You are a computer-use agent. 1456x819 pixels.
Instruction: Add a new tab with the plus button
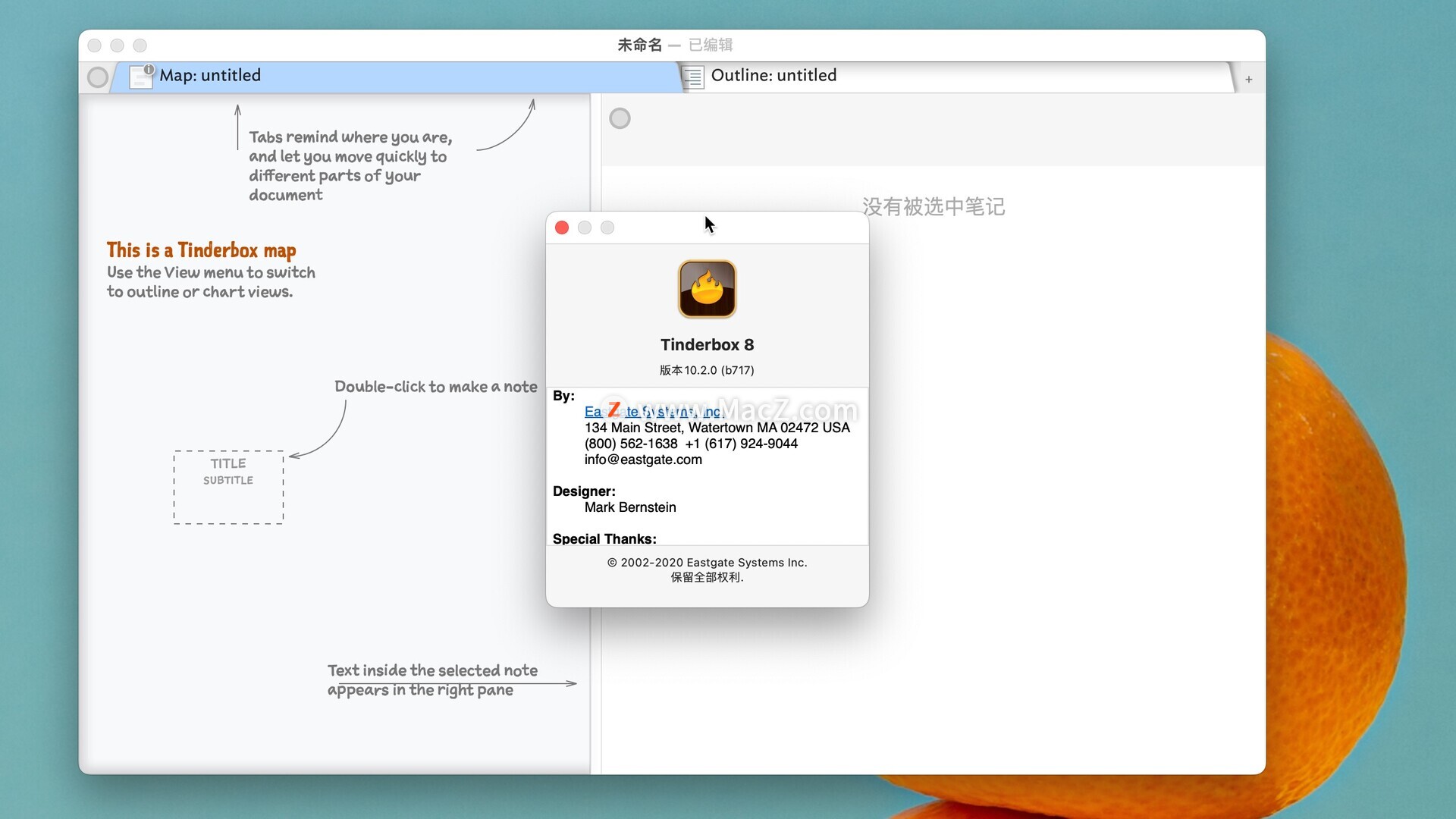point(1248,79)
